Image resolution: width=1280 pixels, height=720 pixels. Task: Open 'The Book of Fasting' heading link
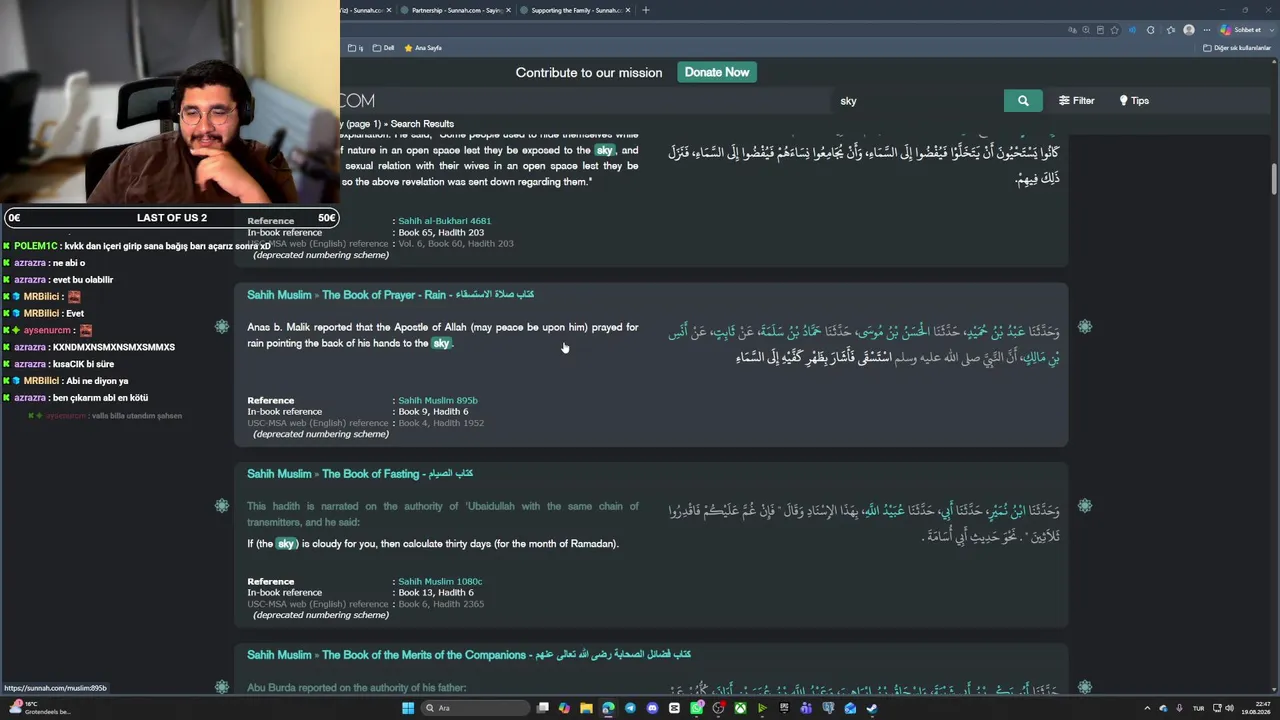tap(397, 474)
